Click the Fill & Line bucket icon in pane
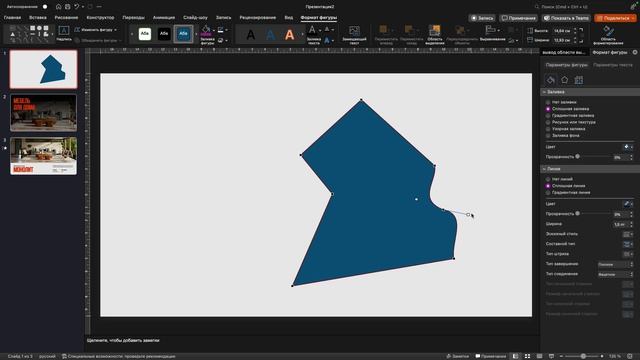Image resolution: width=640 pixels, height=360 pixels. coord(551,80)
